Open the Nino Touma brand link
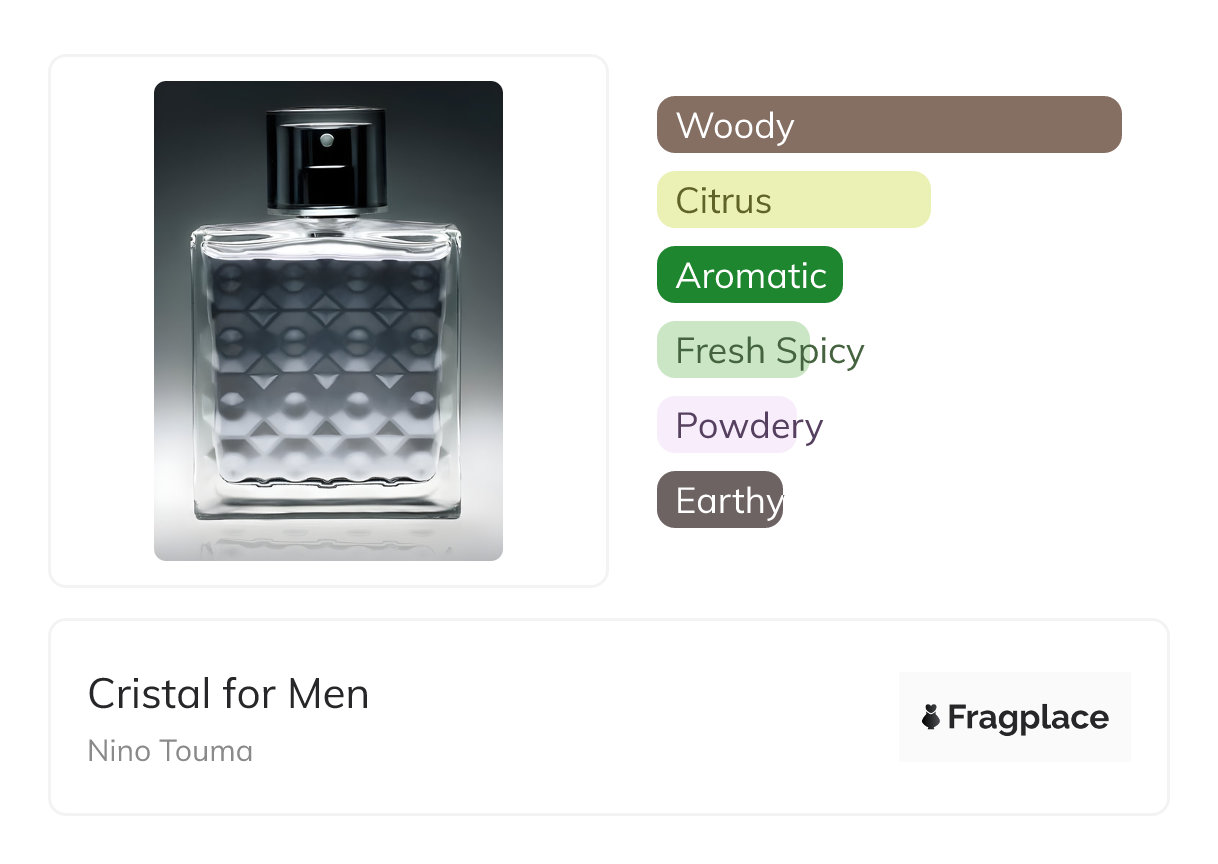This screenshot has height=864, width=1218. [170, 751]
